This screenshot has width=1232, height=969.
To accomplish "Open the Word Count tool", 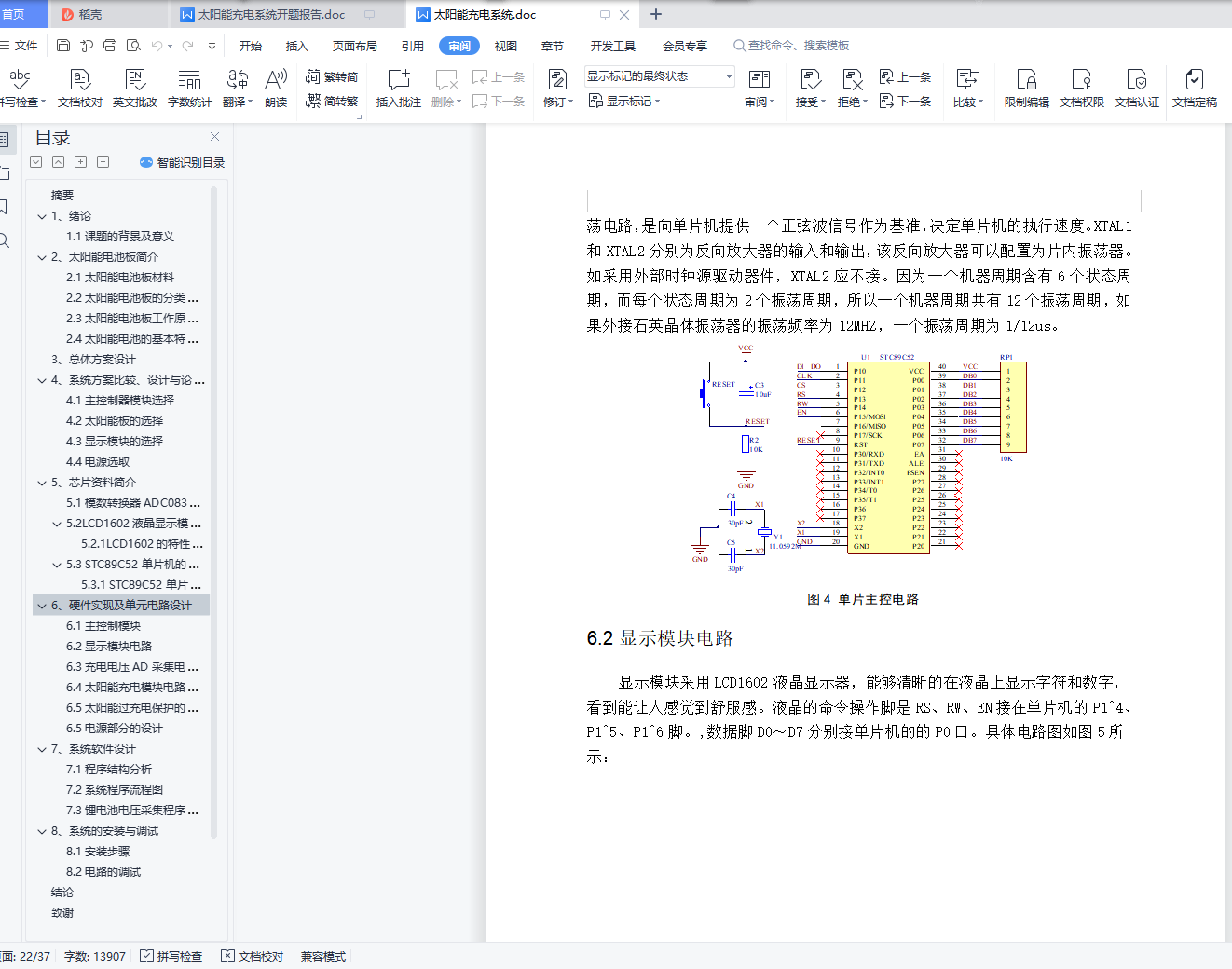I will [190, 89].
